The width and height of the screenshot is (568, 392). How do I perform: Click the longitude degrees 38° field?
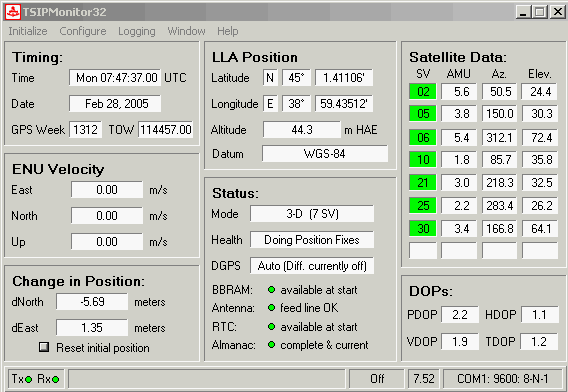tap(296, 104)
